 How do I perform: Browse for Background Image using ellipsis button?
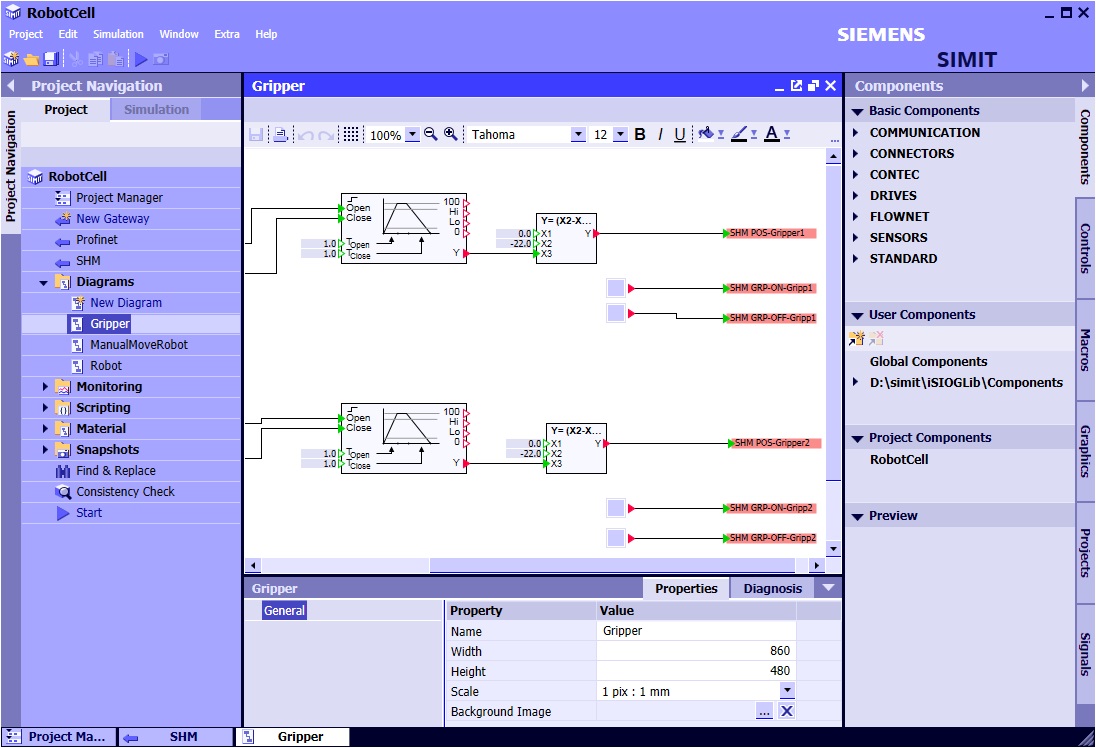pos(764,711)
